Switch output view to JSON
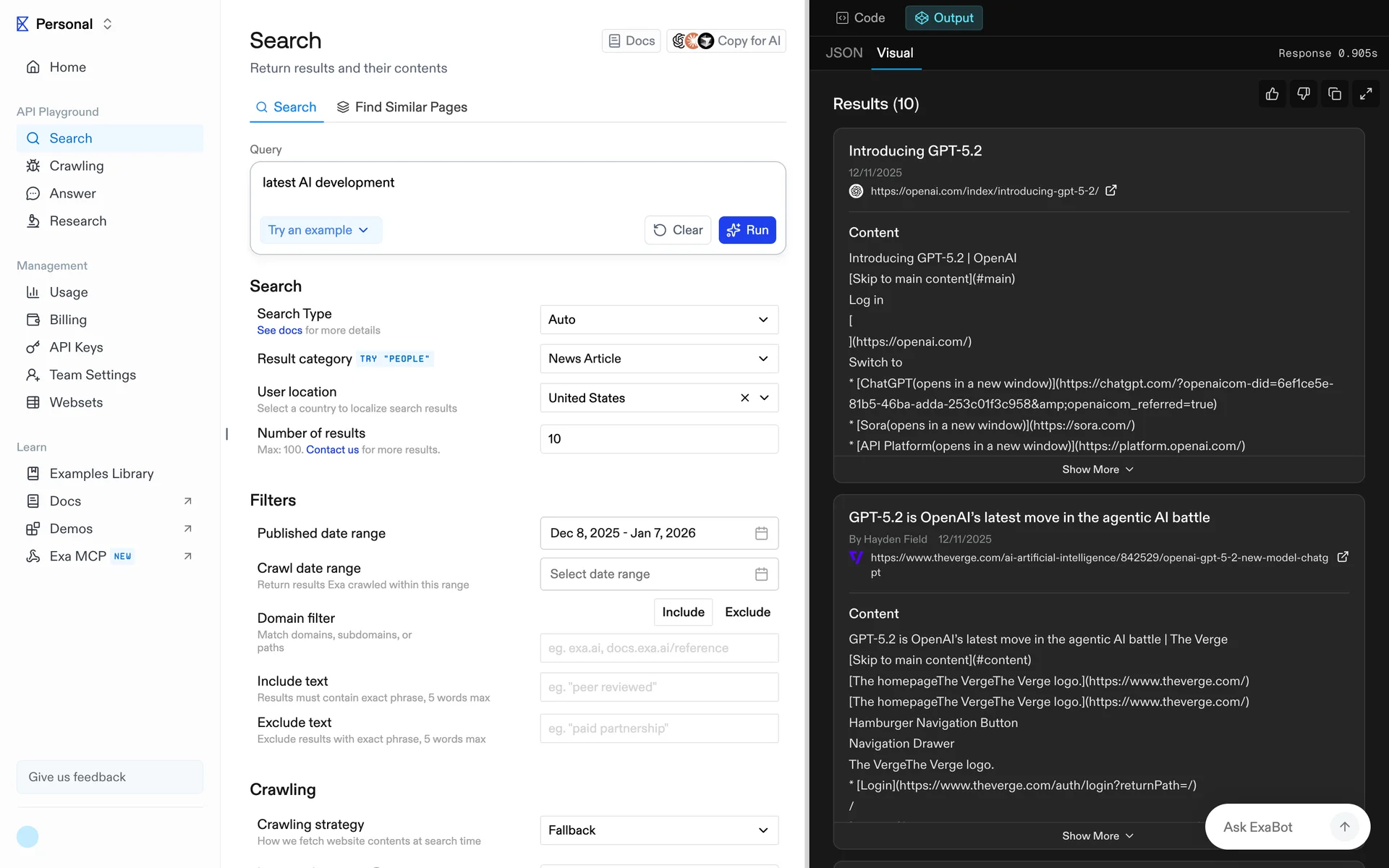1389x868 pixels. (x=844, y=53)
